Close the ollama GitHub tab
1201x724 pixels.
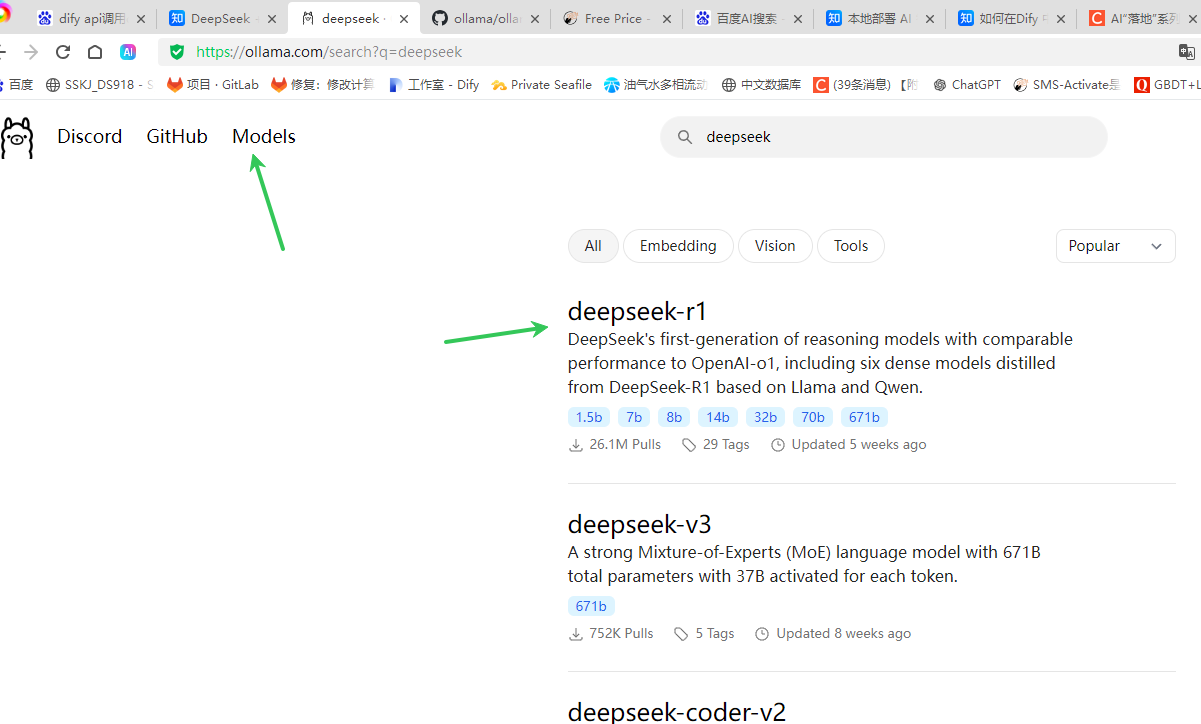tap(535, 19)
